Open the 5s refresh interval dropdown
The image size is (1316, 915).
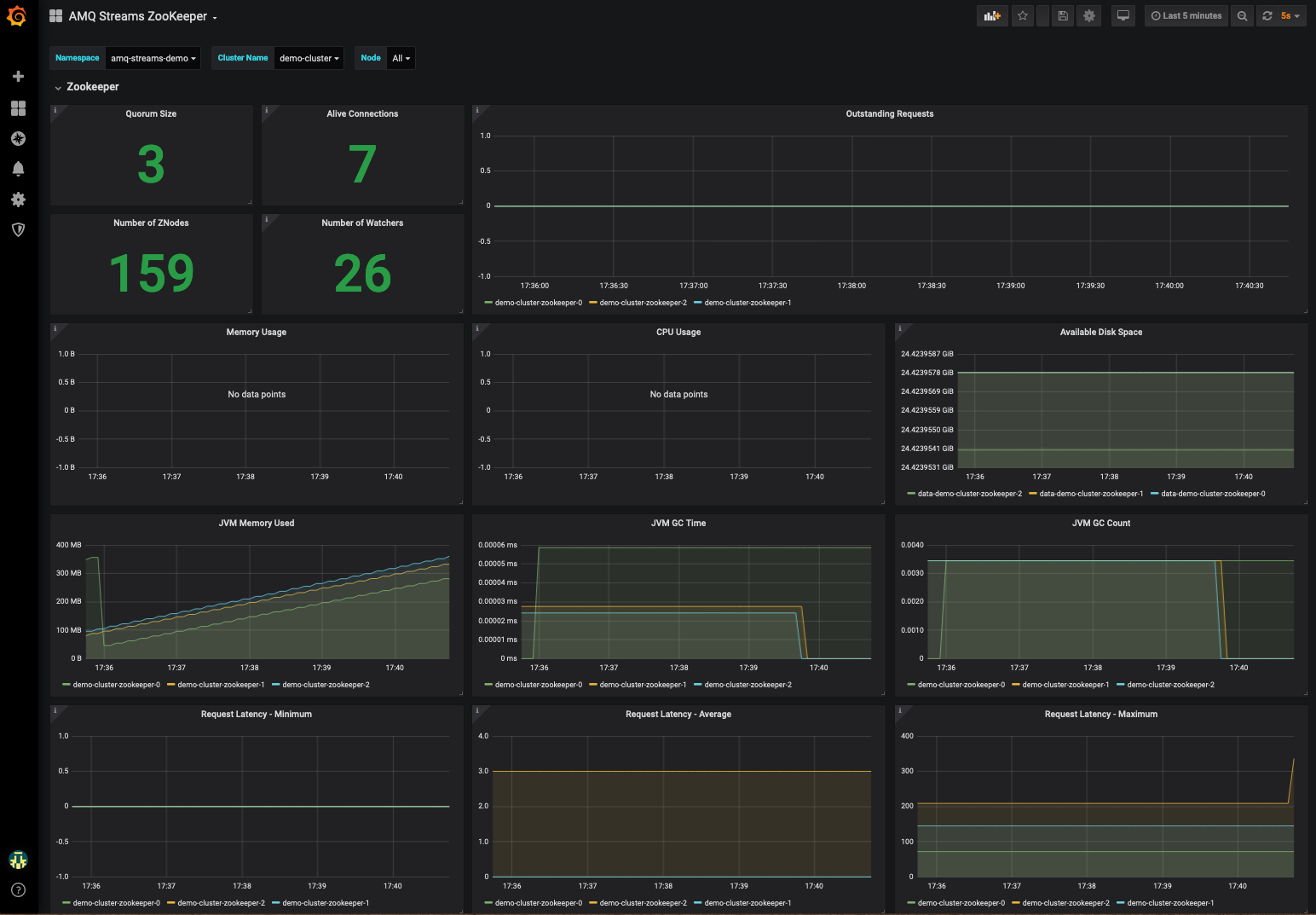point(1290,16)
